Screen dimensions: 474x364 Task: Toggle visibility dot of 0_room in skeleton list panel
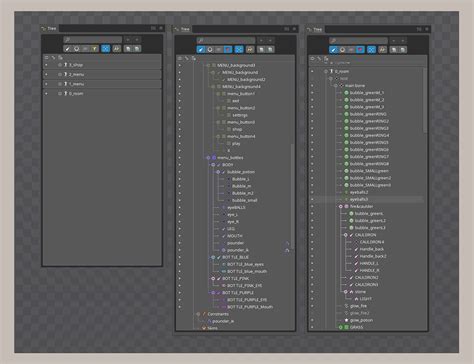46,94
